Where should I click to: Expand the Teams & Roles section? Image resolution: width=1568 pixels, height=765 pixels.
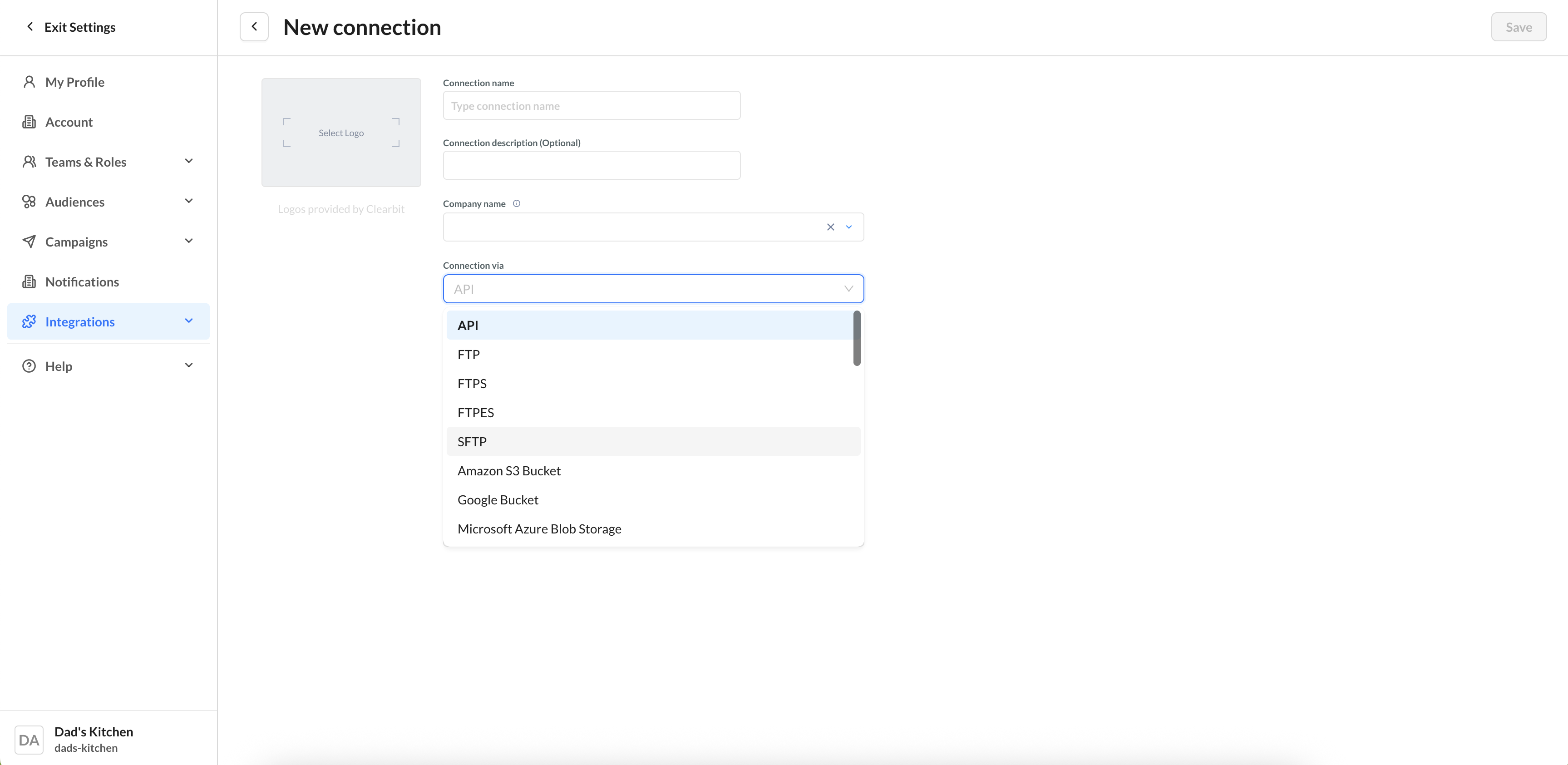coord(189,161)
